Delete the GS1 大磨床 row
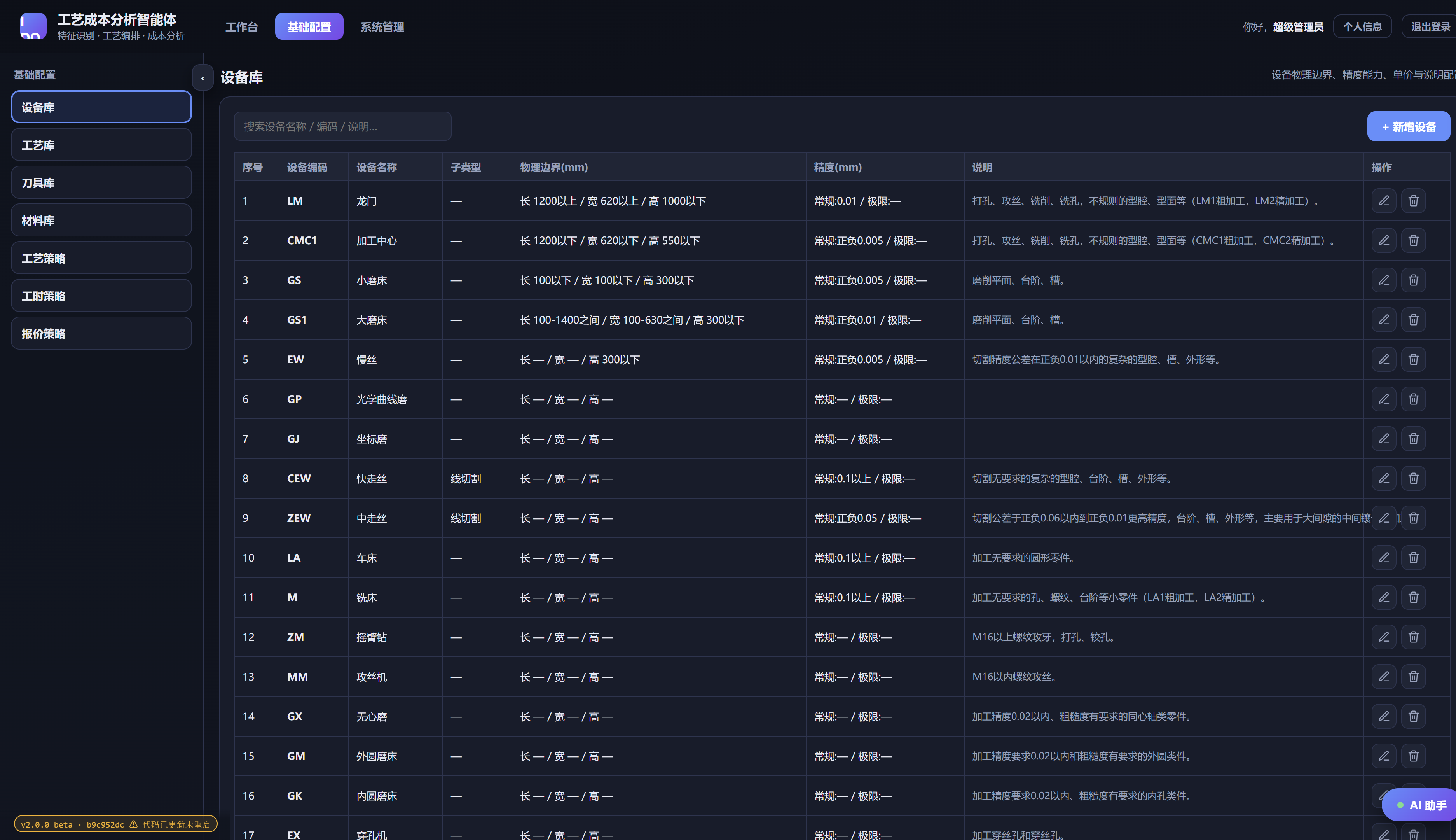The height and width of the screenshot is (840, 1456). pos(1413,320)
